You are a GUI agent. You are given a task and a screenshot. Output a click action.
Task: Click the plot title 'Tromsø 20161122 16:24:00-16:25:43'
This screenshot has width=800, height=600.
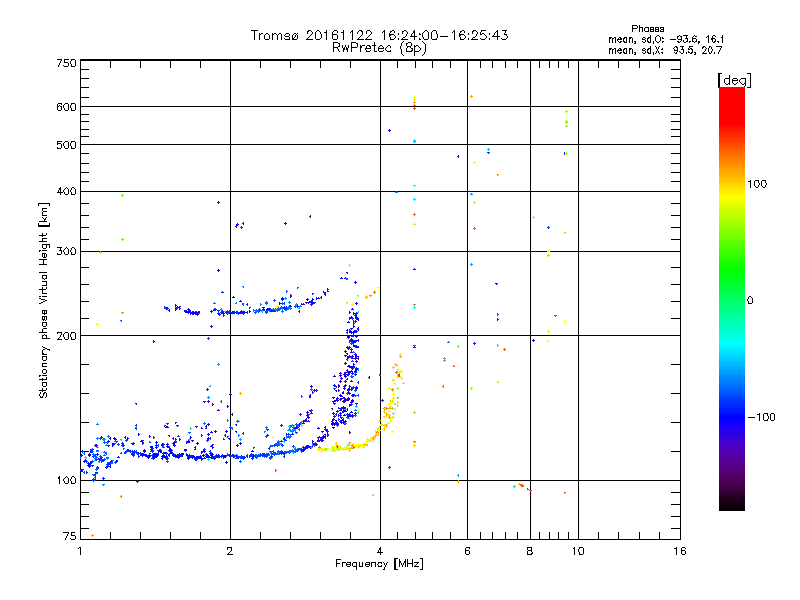pyautogui.click(x=379, y=35)
